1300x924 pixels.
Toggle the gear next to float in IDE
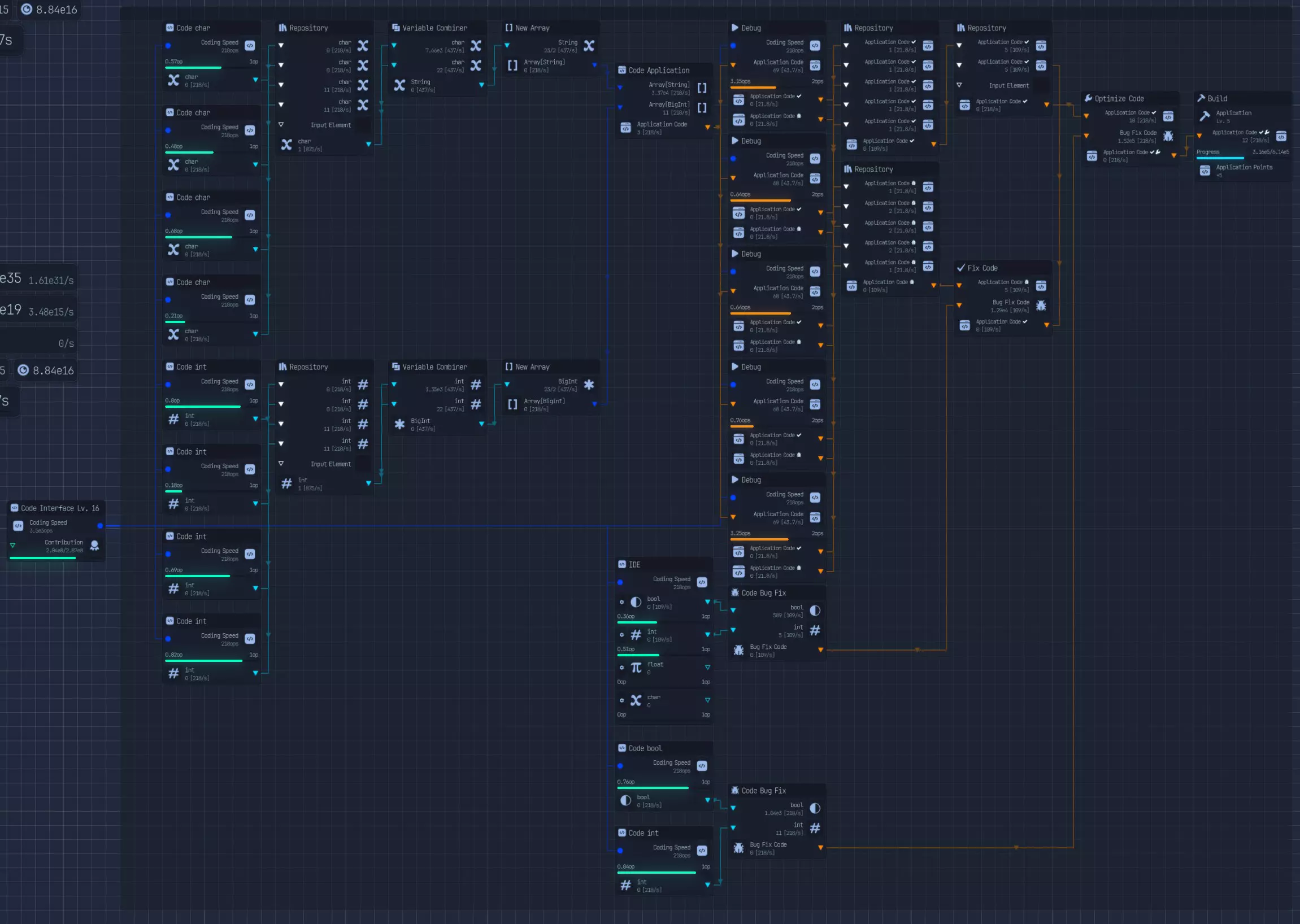click(621, 668)
